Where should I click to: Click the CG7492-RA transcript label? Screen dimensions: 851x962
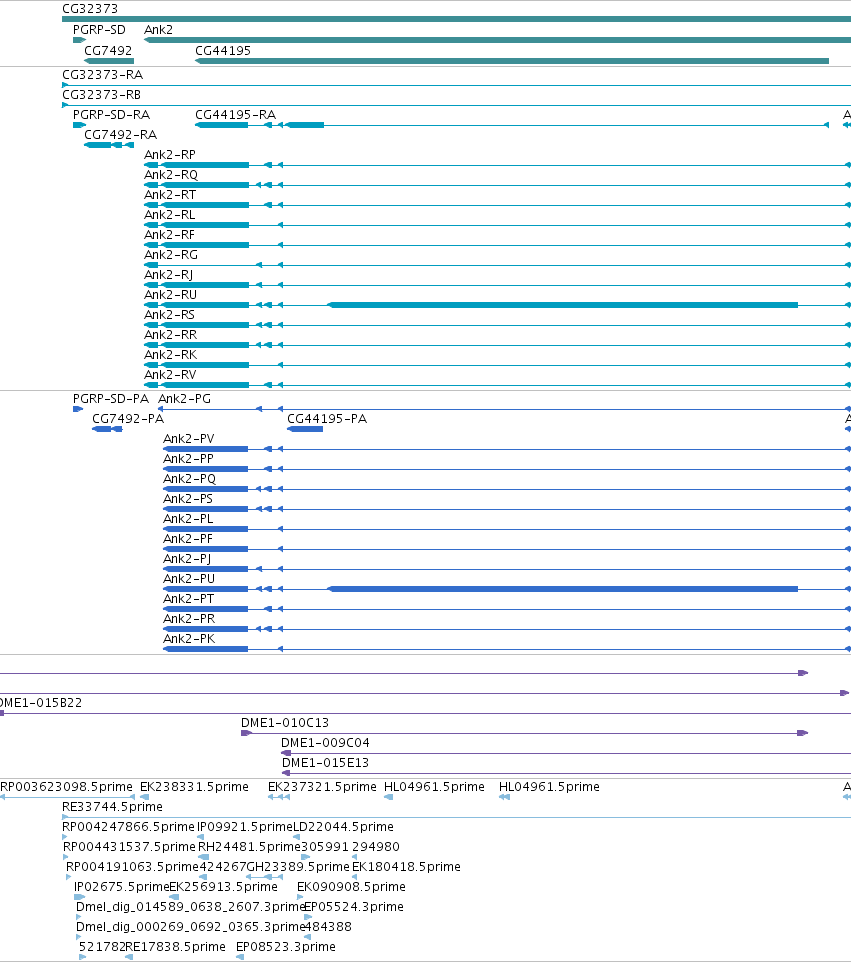120,134
